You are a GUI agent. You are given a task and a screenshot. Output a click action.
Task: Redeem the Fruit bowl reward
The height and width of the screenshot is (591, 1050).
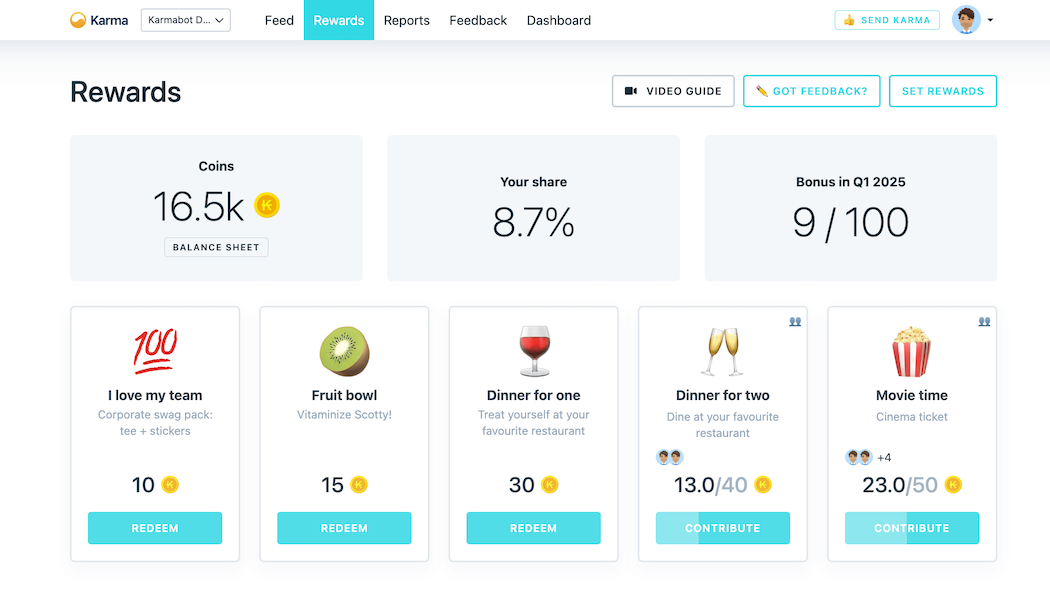tap(344, 528)
